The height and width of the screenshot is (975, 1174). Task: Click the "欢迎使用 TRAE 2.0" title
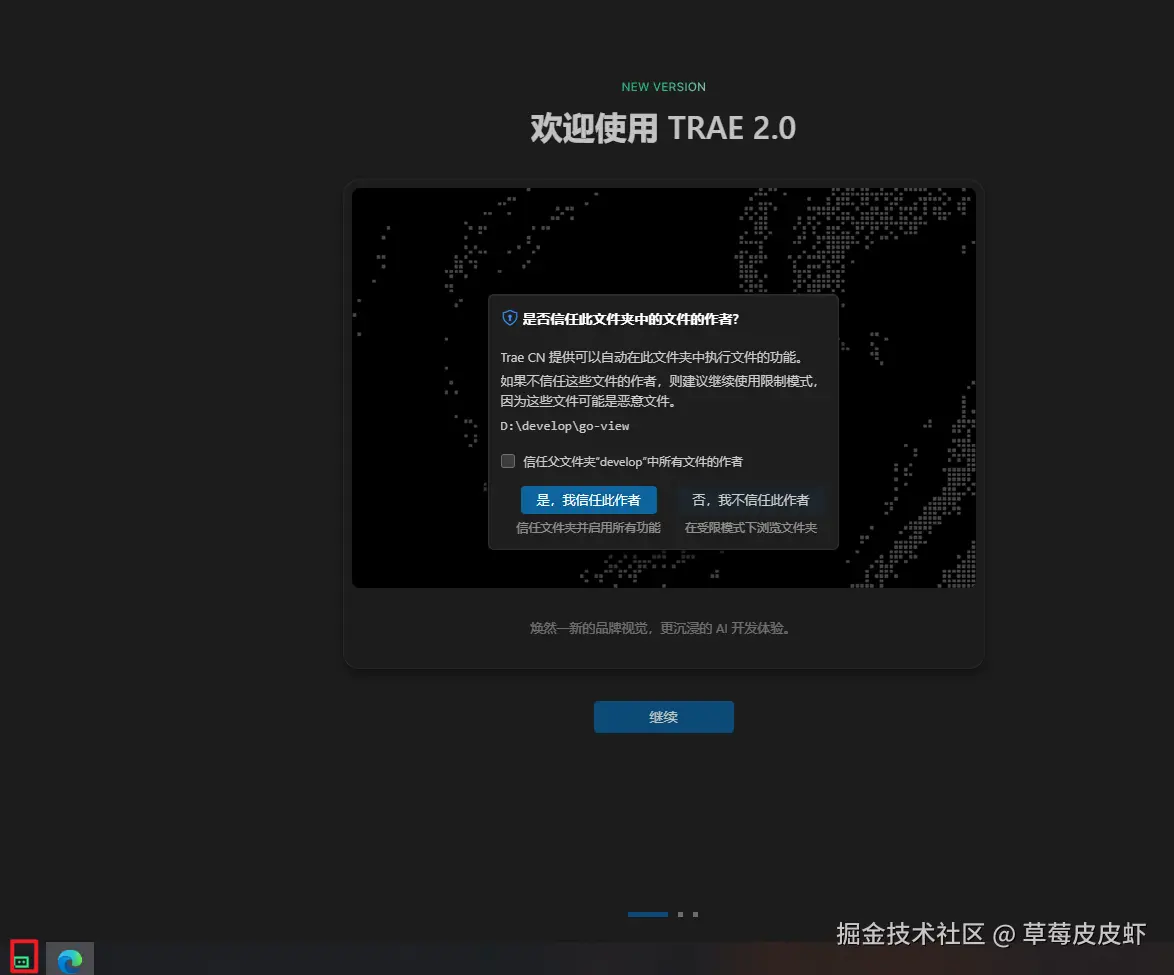662,127
